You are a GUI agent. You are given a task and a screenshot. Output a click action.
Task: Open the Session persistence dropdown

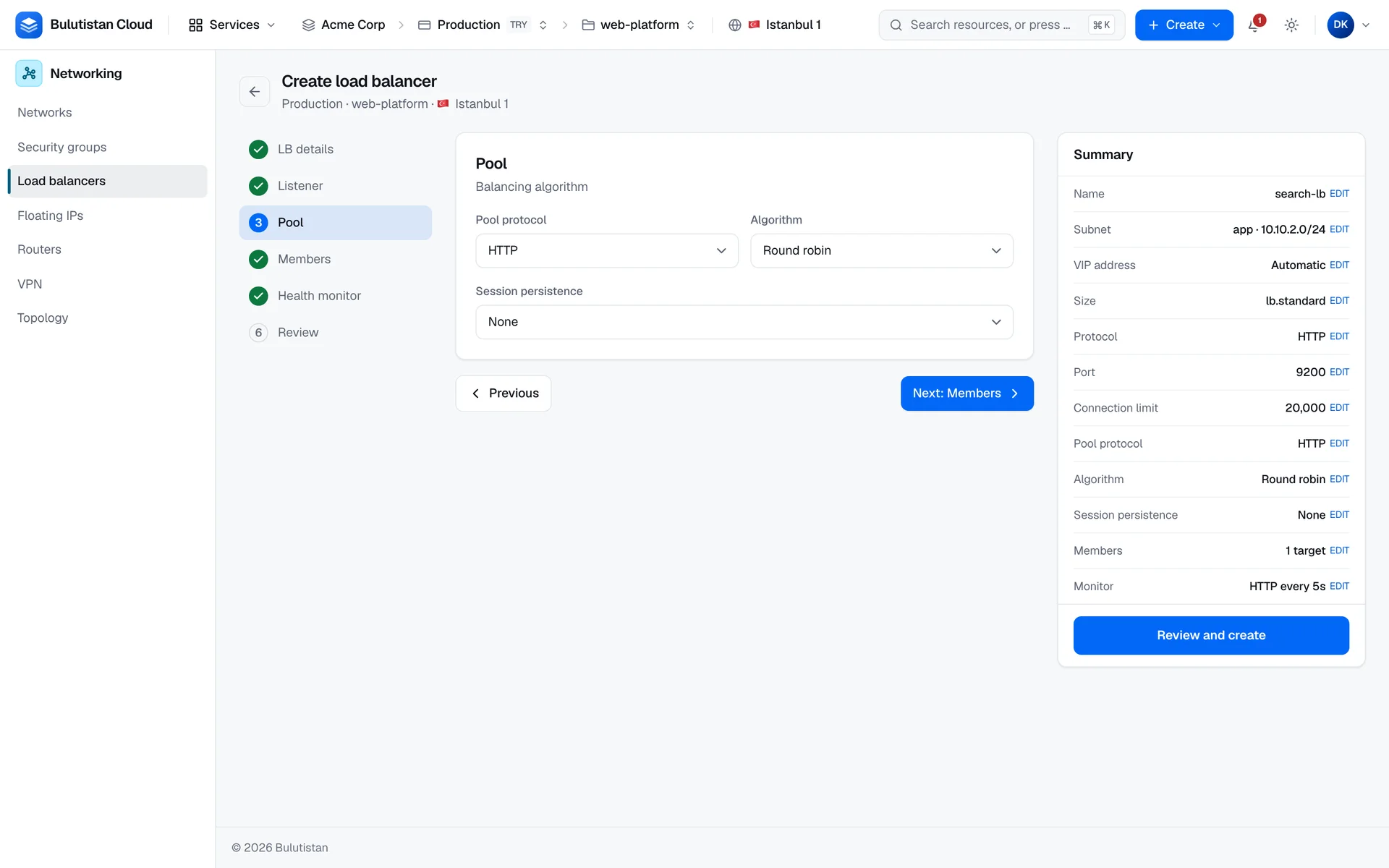(744, 323)
